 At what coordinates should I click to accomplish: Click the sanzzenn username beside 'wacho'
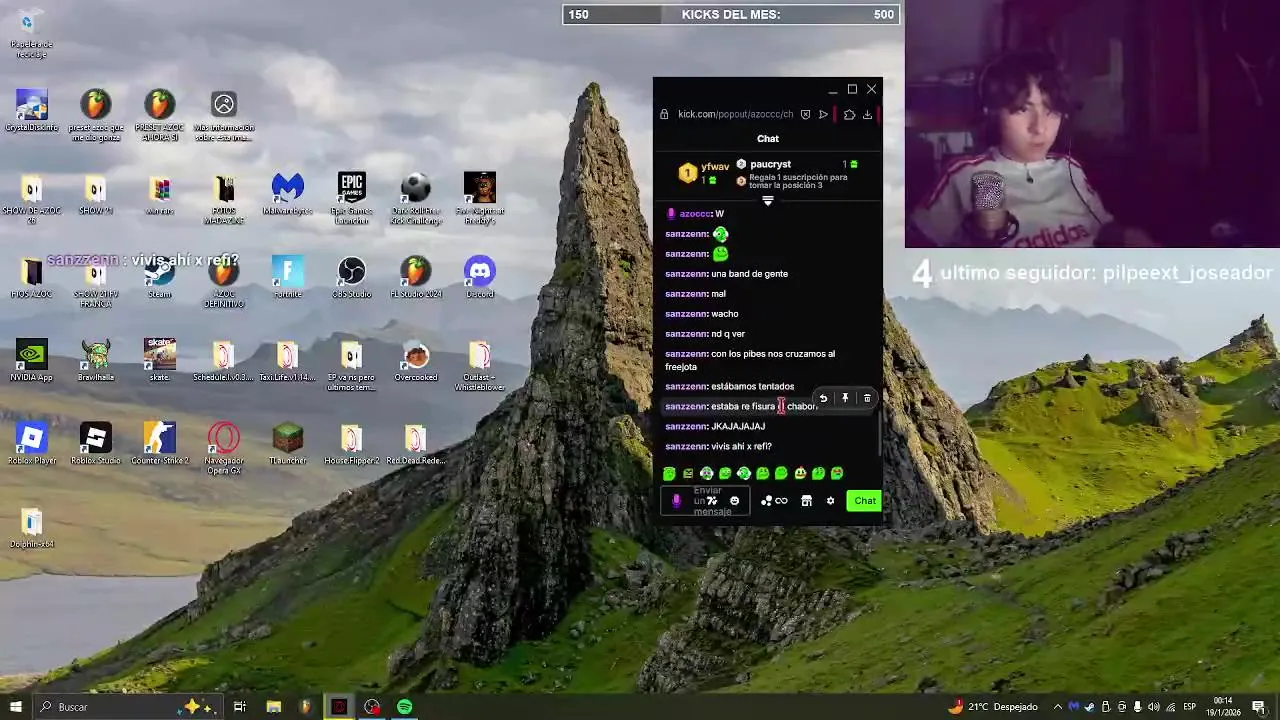point(686,314)
